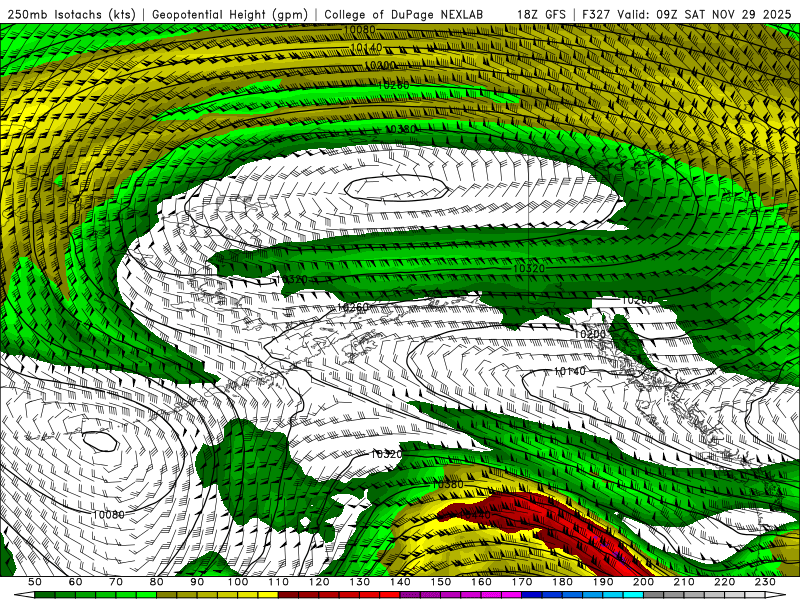Click the 10140 contour label inside the white closed low
This screenshot has width=800, height=600.
pyautogui.click(x=570, y=371)
